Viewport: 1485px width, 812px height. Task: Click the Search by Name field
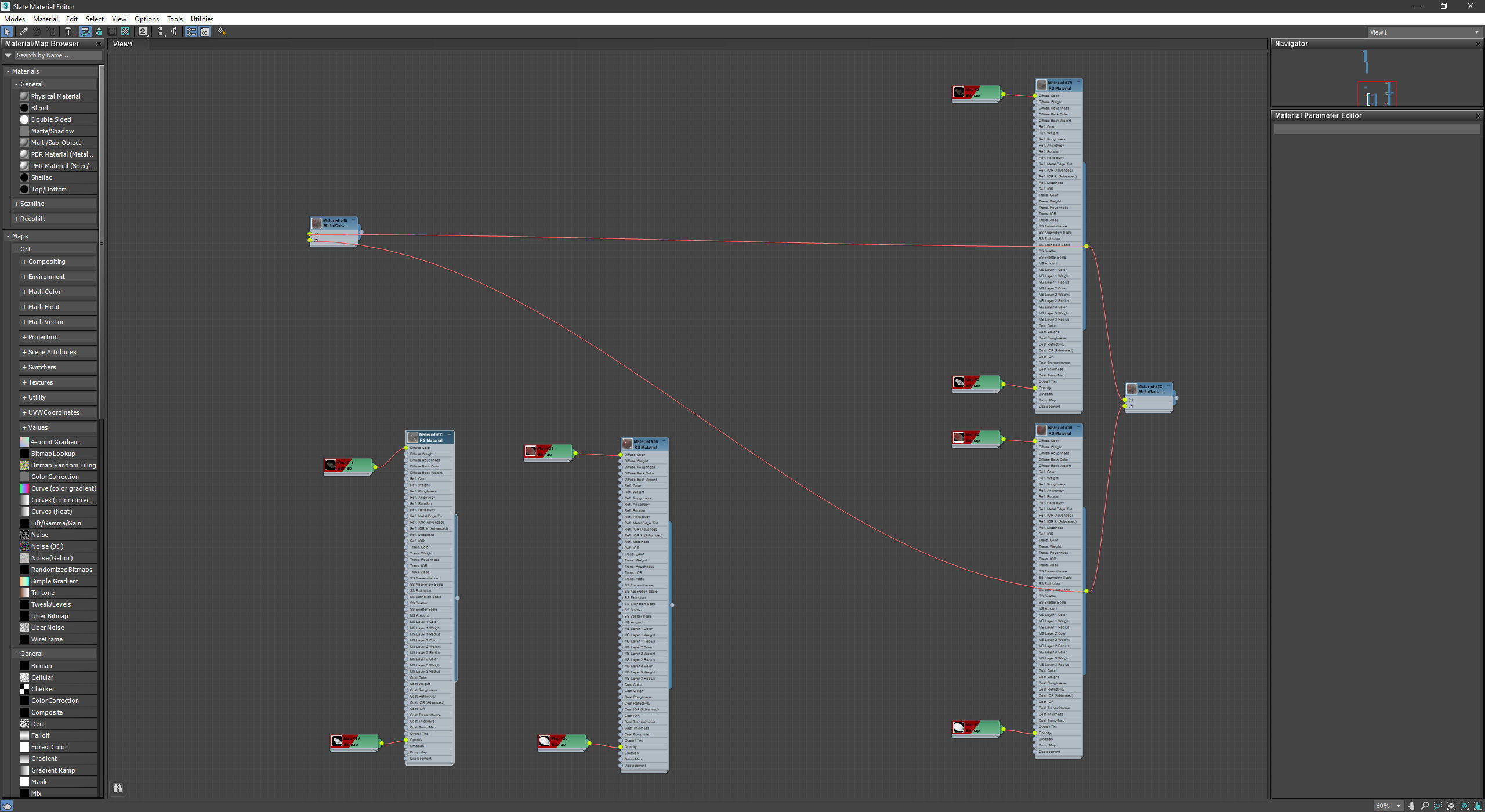click(x=58, y=56)
